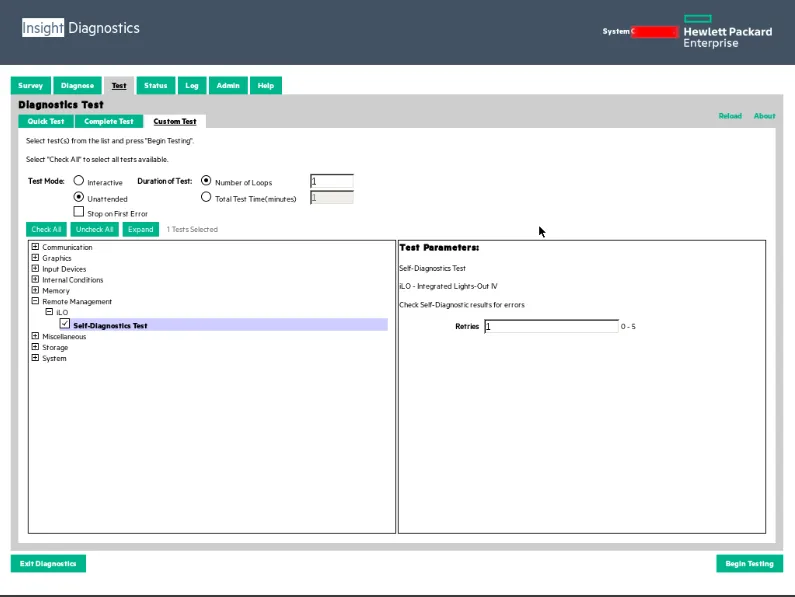Click the Uncheck All button
795x597 pixels.
click(x=95, y=229)
